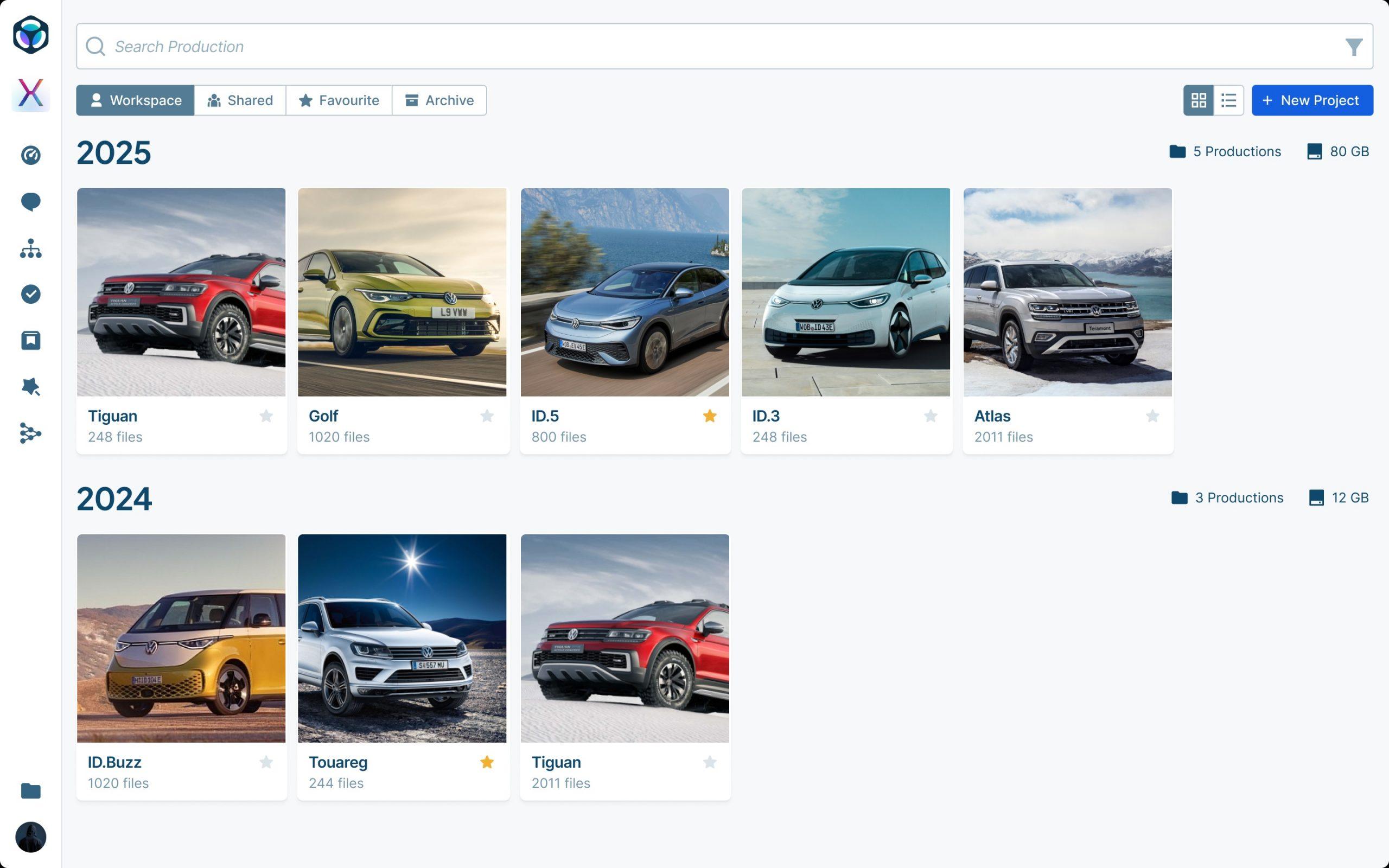Unfavourite the ID.5 production star

coord(710,416)
